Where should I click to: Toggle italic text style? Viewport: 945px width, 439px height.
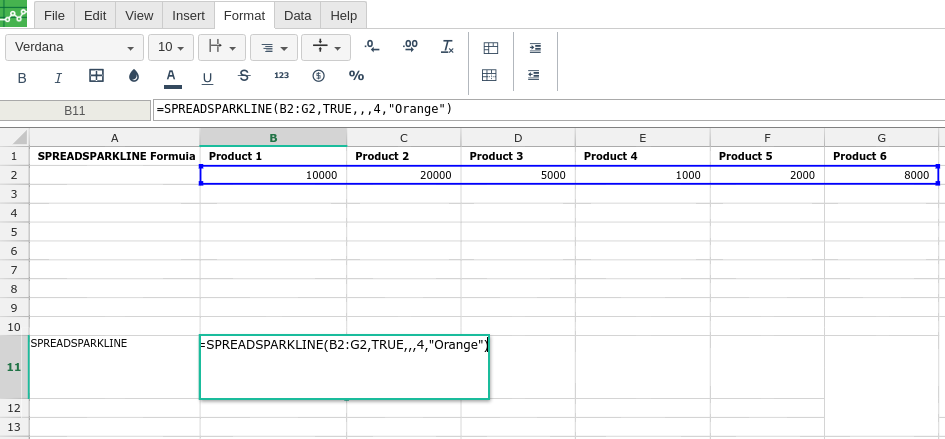pos(58,78)
